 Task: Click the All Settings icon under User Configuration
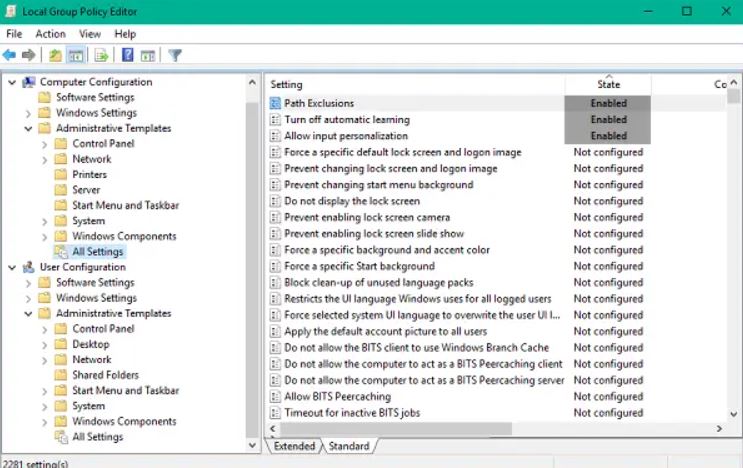(61, 437)
